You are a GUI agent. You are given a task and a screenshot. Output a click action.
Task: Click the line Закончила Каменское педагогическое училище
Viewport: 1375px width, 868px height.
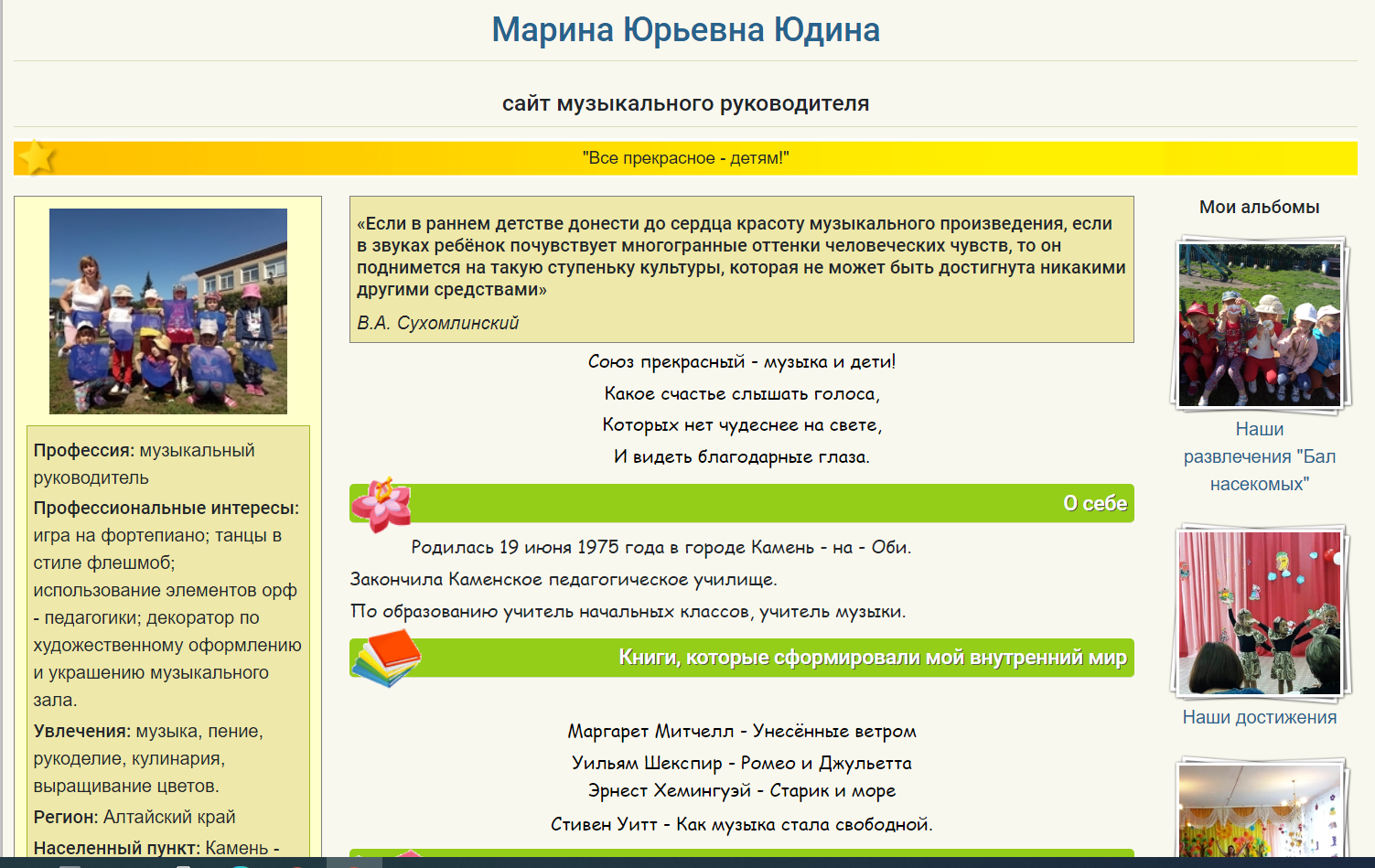click(x=564, y=579)
